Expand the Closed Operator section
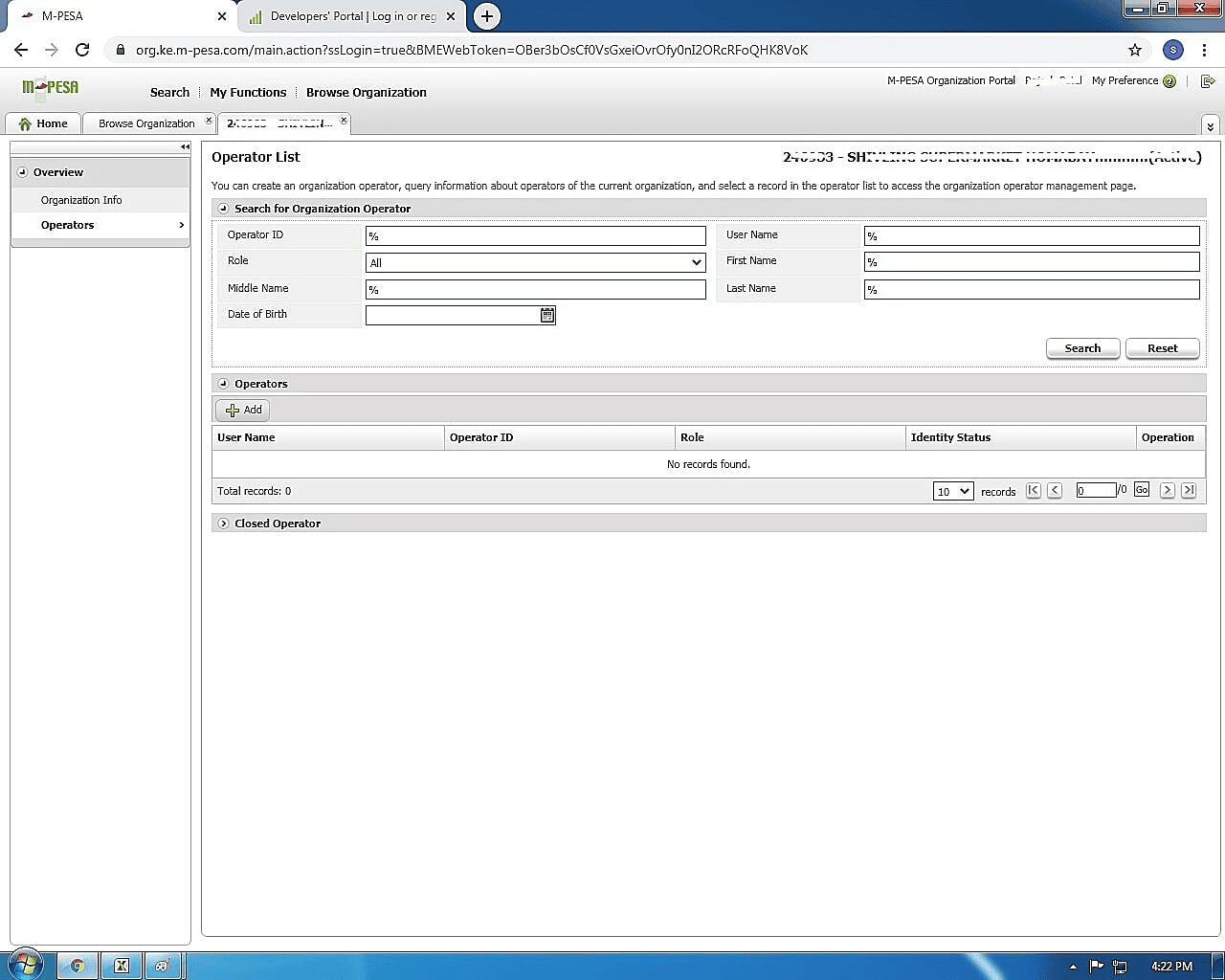The height and width of the screenshot is (980, 1225). 223,523
